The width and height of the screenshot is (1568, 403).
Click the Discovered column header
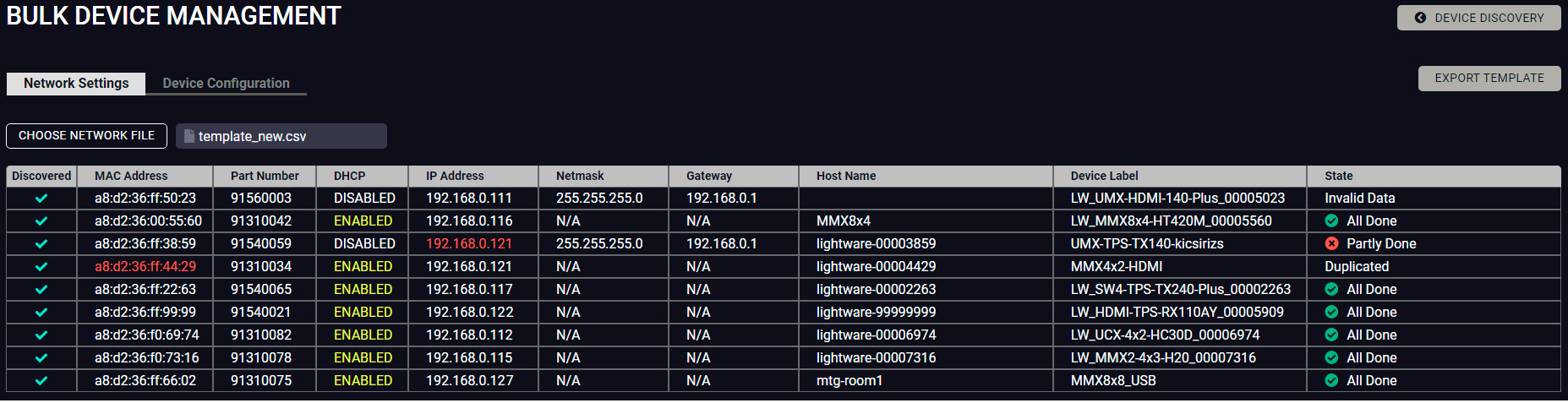pos(41,176)
